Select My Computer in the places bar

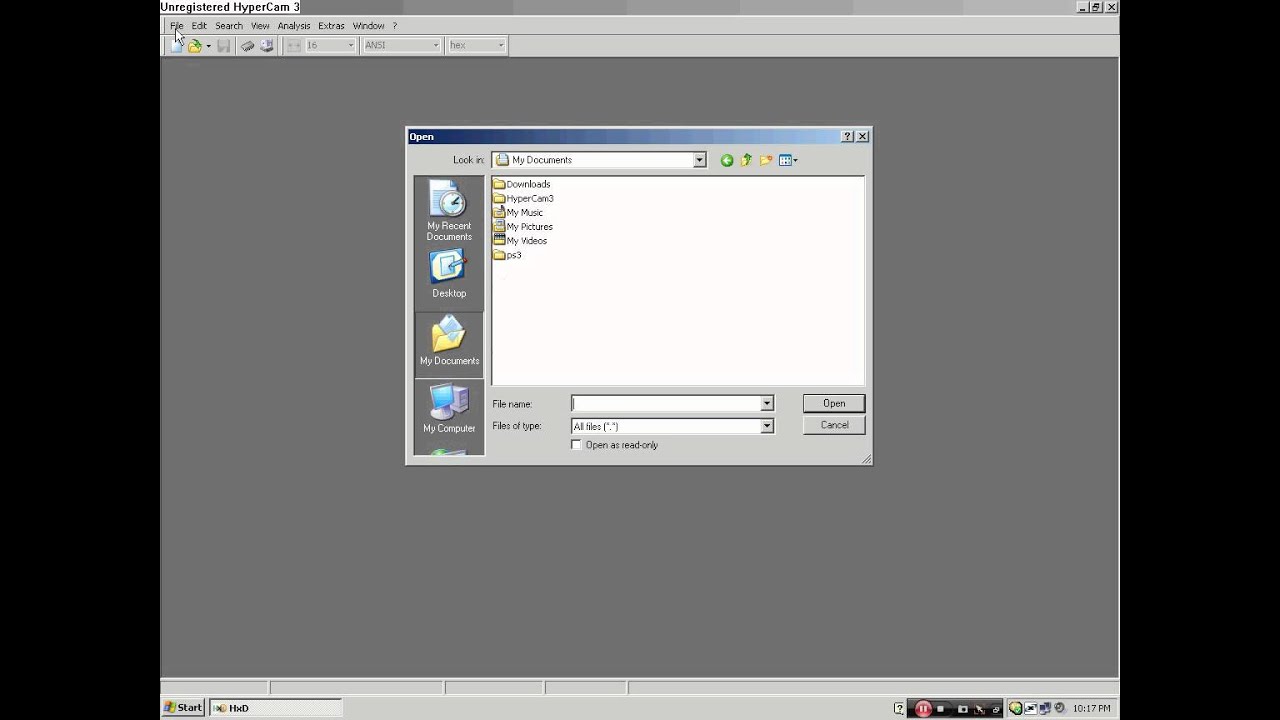pyautogui.click(x=449, y=409)
